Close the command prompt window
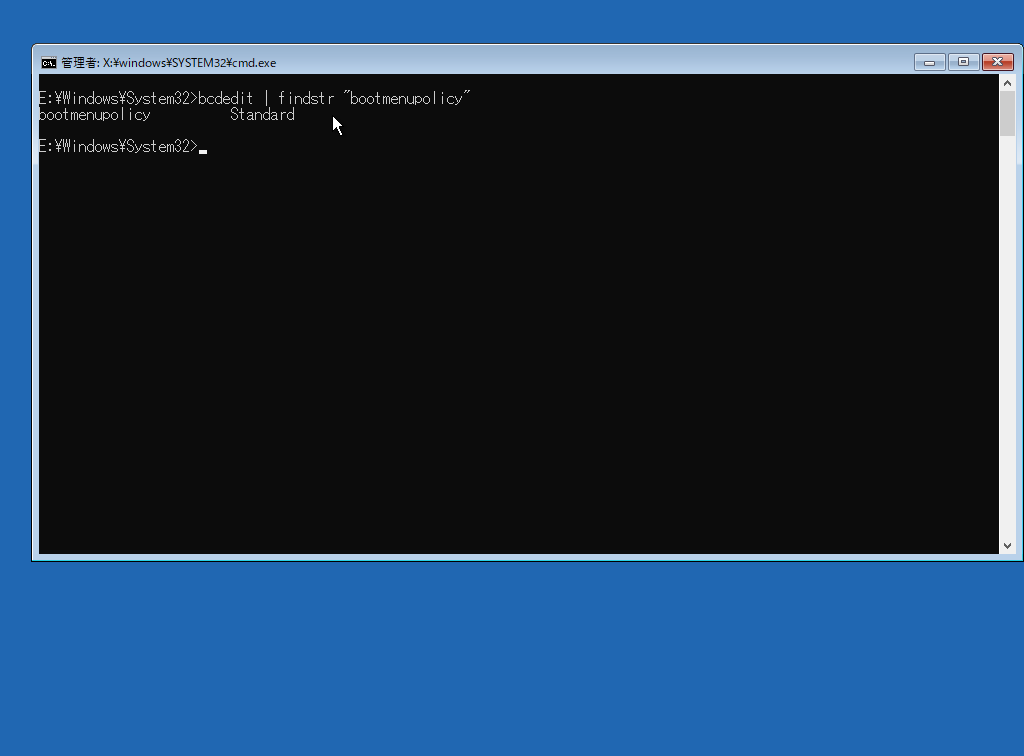Screen dimensions: 1024x756 tap(998, 62)
